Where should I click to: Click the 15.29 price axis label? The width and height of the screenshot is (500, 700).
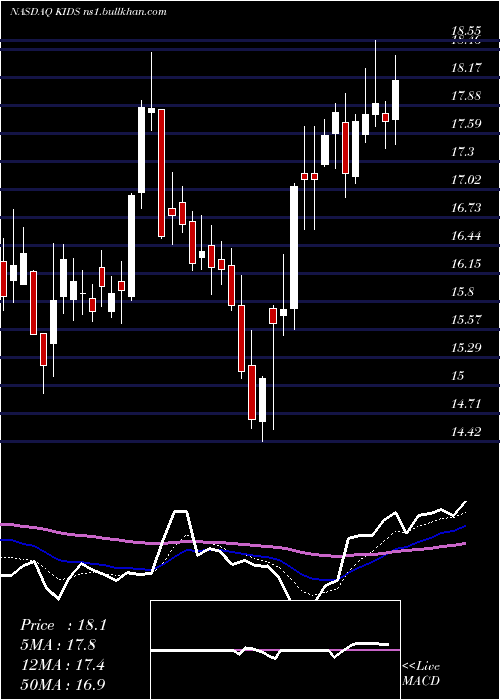click(466, 348)
